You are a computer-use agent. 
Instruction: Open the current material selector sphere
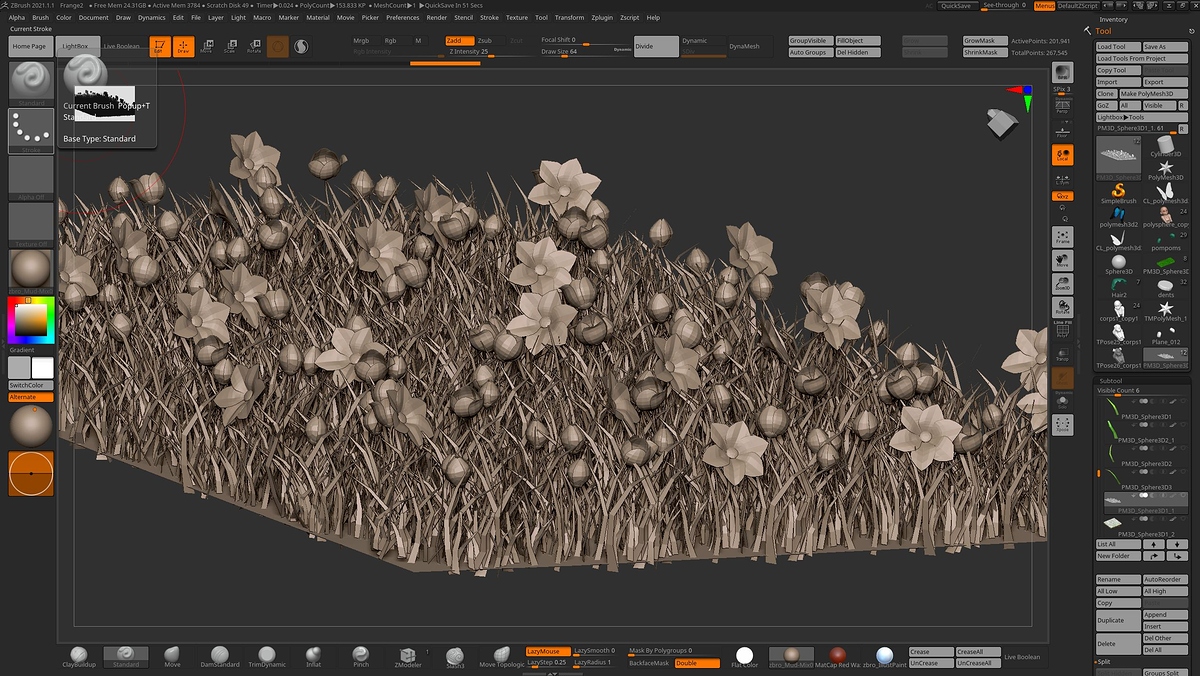click(31, 272)
